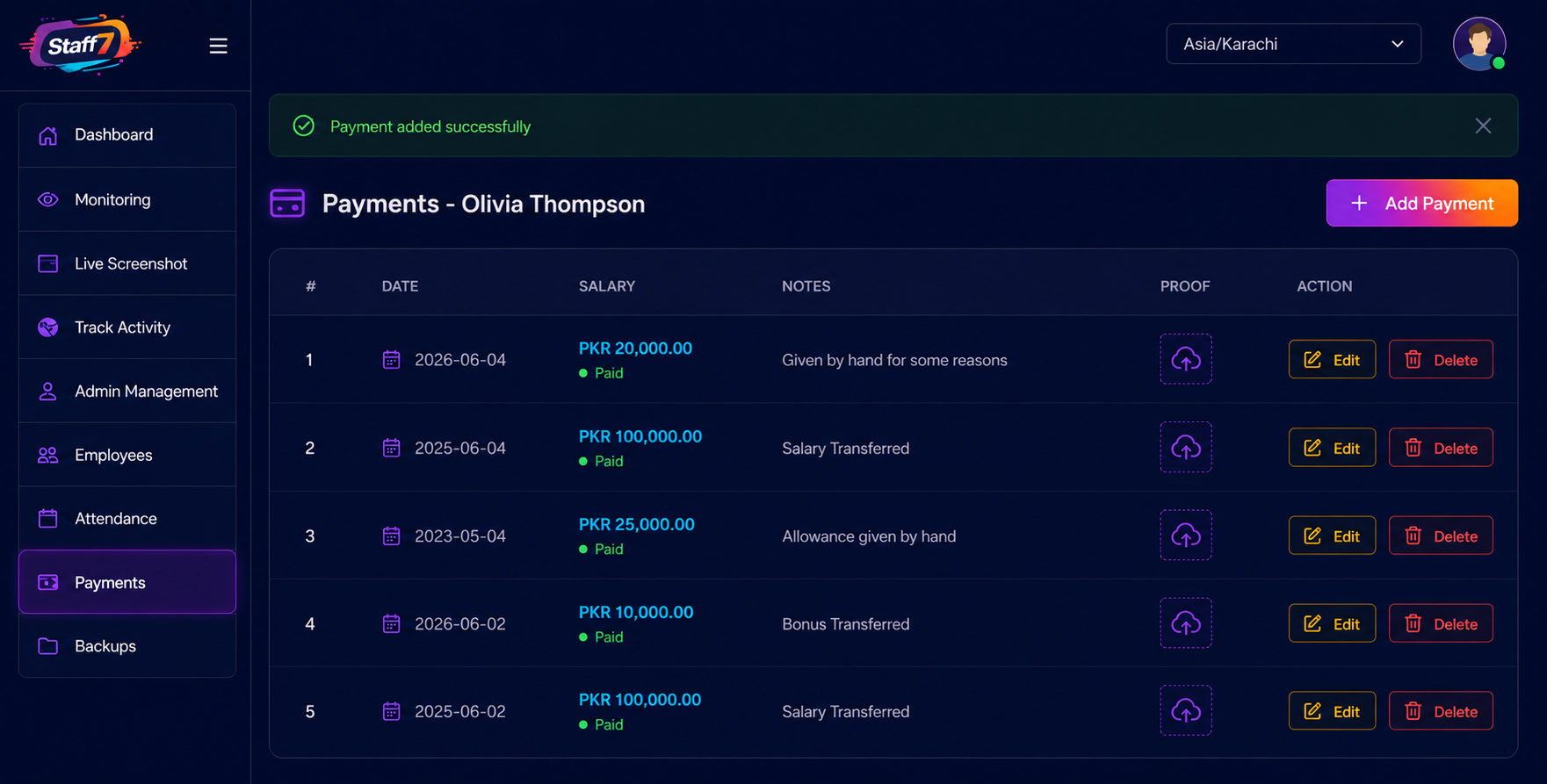This screenshot has width=1547, height=784.
Task: Open Track Activity in the sidebar
Action: (127, 327)
